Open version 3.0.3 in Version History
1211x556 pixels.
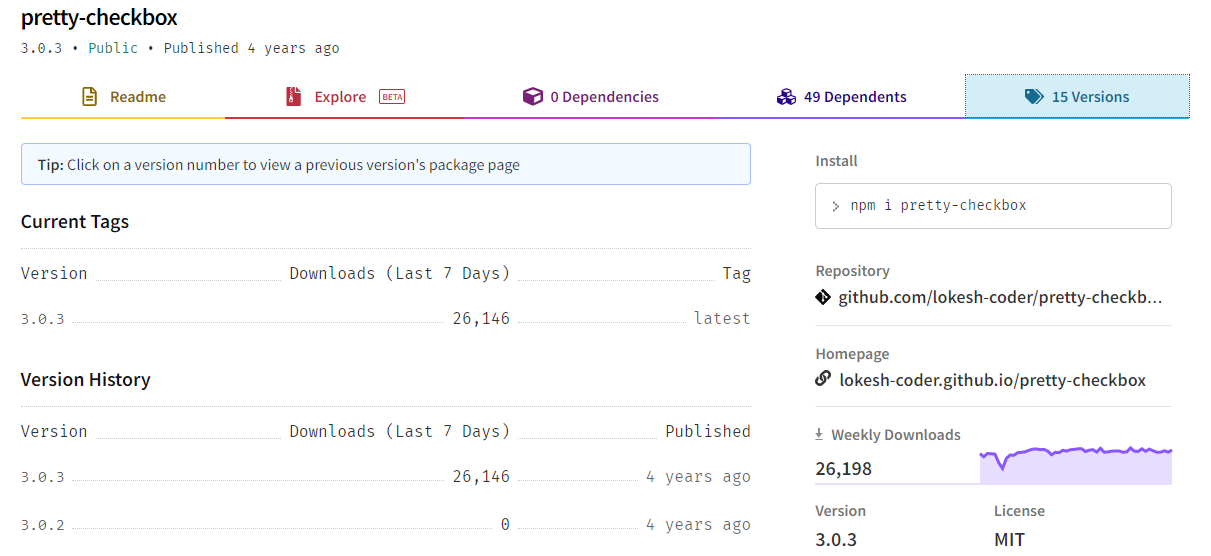(43, 477)
